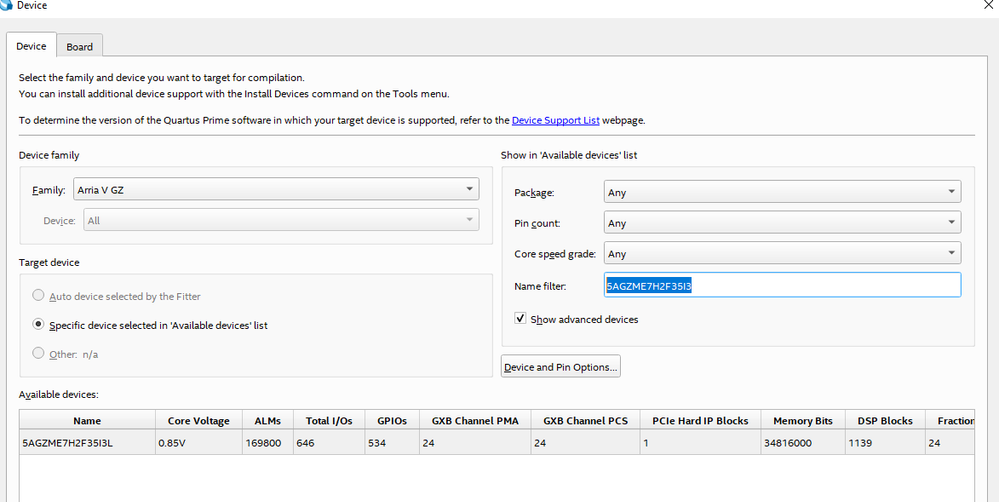This screenshot has width=999, height=502.
Task: Select the Device tab
Action: tap(31, 46)
